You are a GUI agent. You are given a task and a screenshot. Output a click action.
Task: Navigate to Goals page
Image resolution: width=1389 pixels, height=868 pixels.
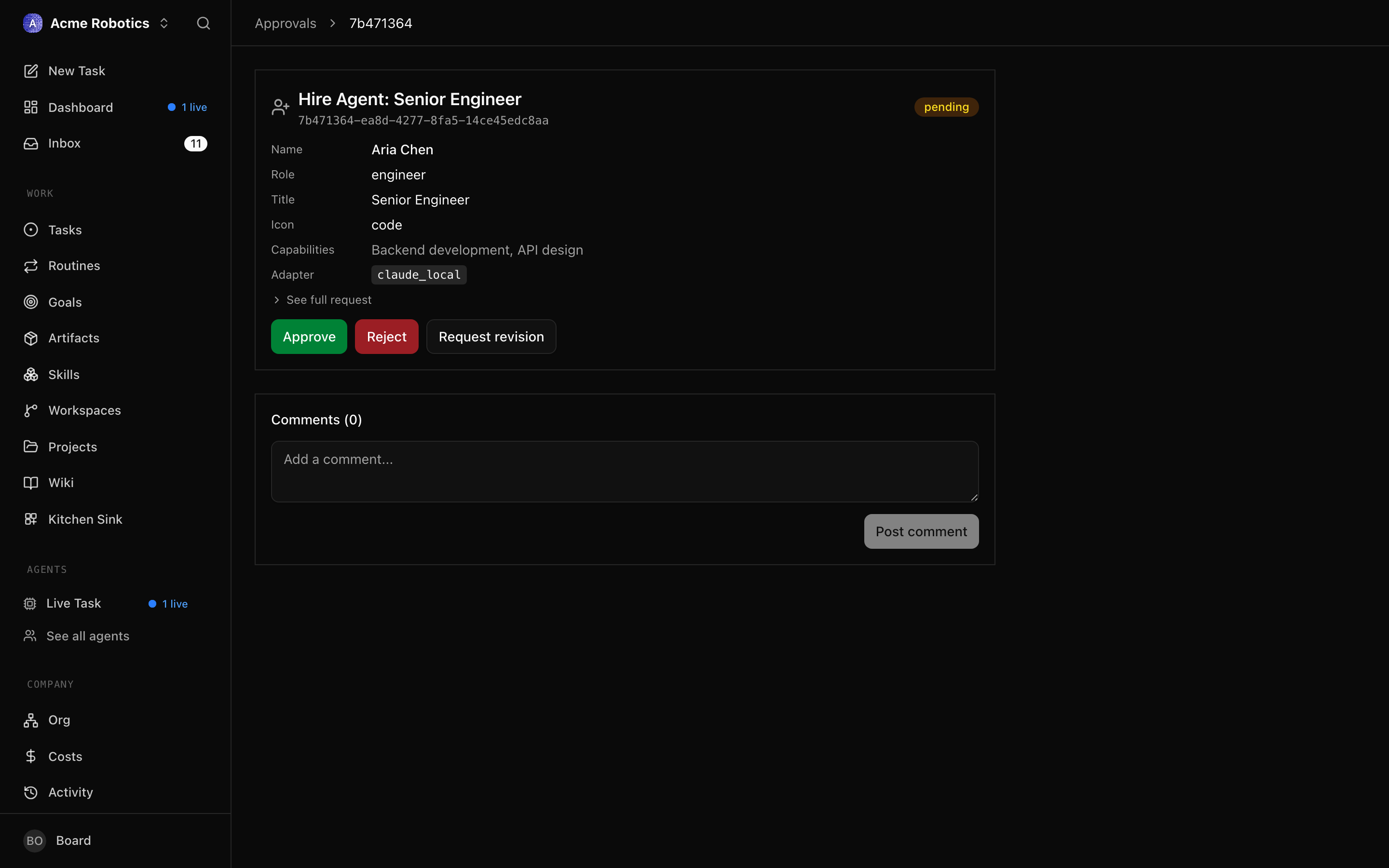click(115, 302)
